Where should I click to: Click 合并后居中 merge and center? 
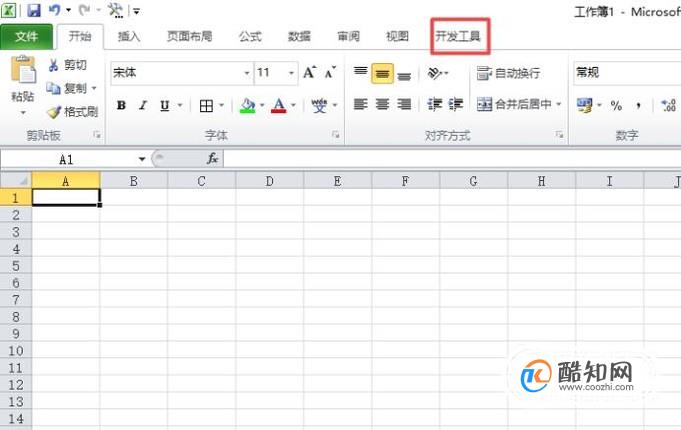pyautogui.click(x=515, y=104)
